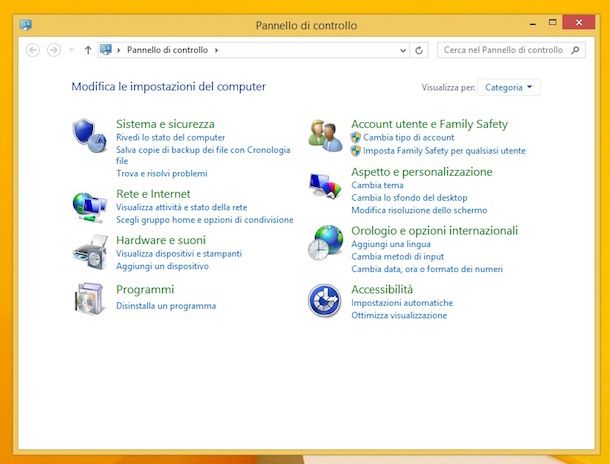Click the Back navigation arrow
This screenshot has width=610, height=464.
[x=33, y=50]
